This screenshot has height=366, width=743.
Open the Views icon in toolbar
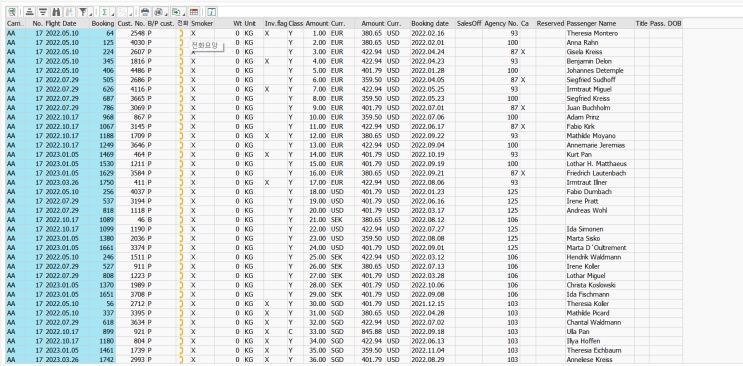click(x=158, y=12)
